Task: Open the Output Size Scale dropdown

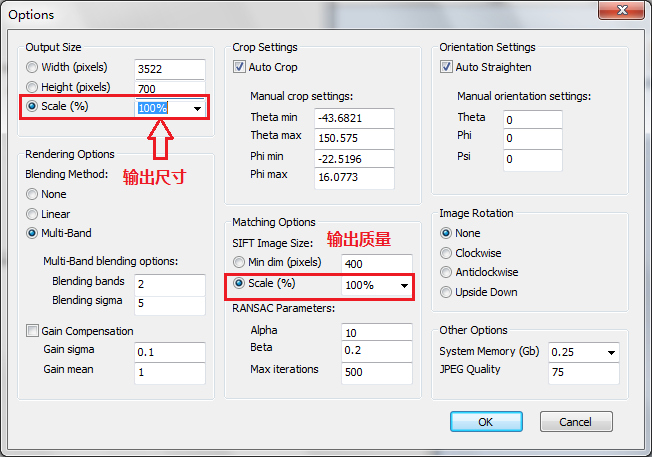Action: [x=196, y=108]
